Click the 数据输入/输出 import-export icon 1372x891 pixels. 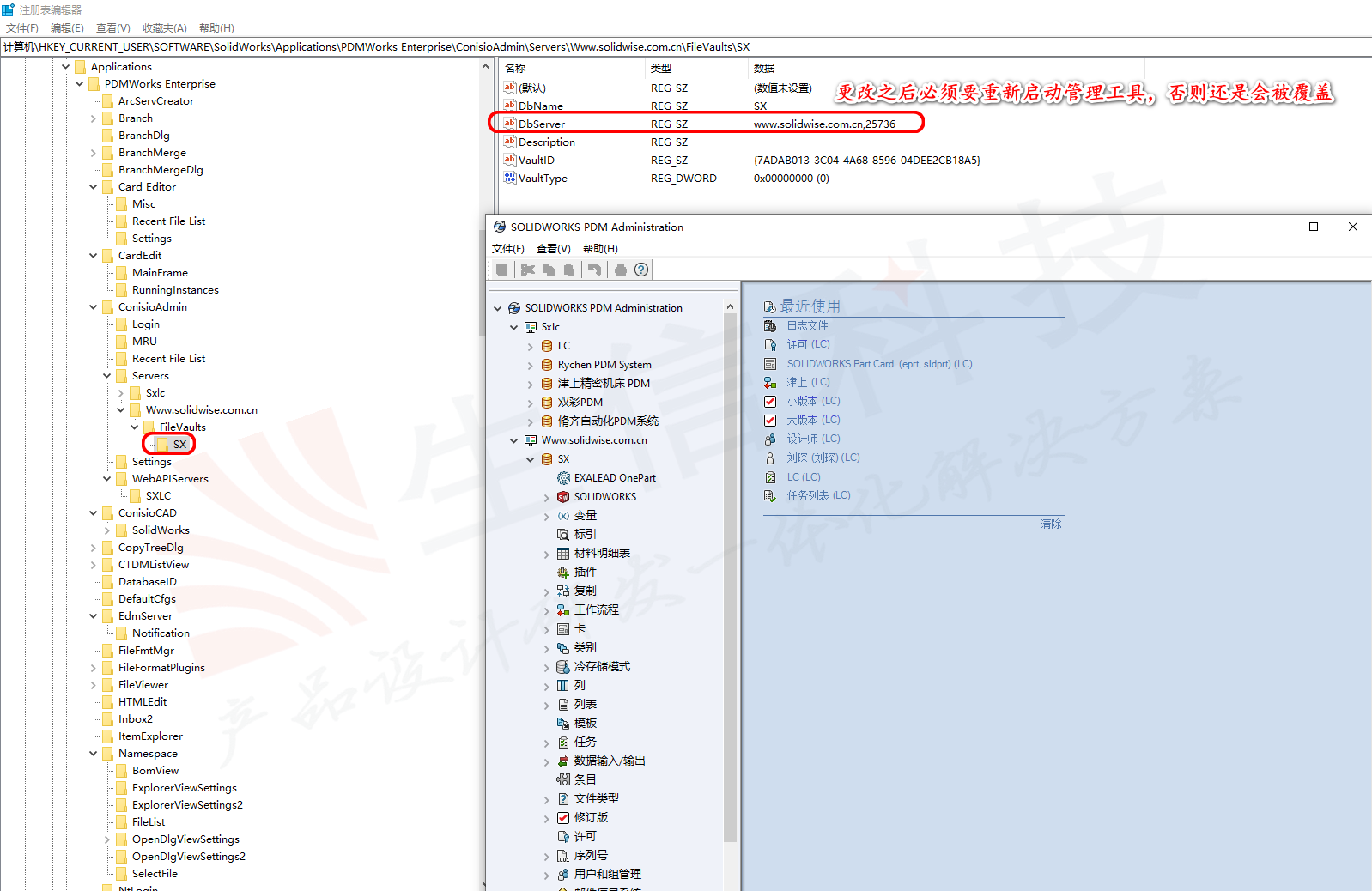[x=563, y=761]
